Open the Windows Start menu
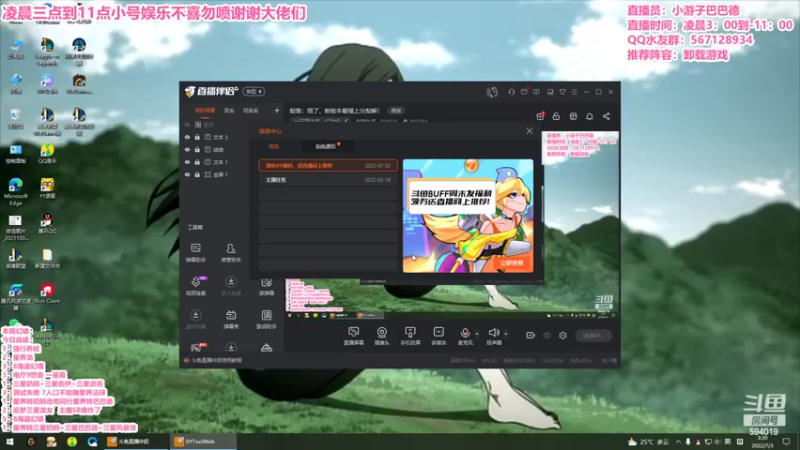This screenshot has height=450, width=800. click(x=10, y=442)
